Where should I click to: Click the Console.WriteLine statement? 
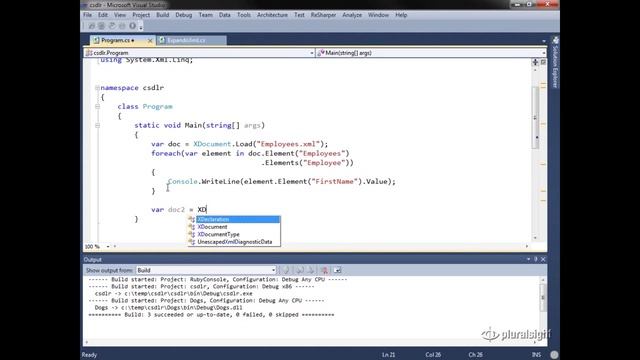(282, 182)
